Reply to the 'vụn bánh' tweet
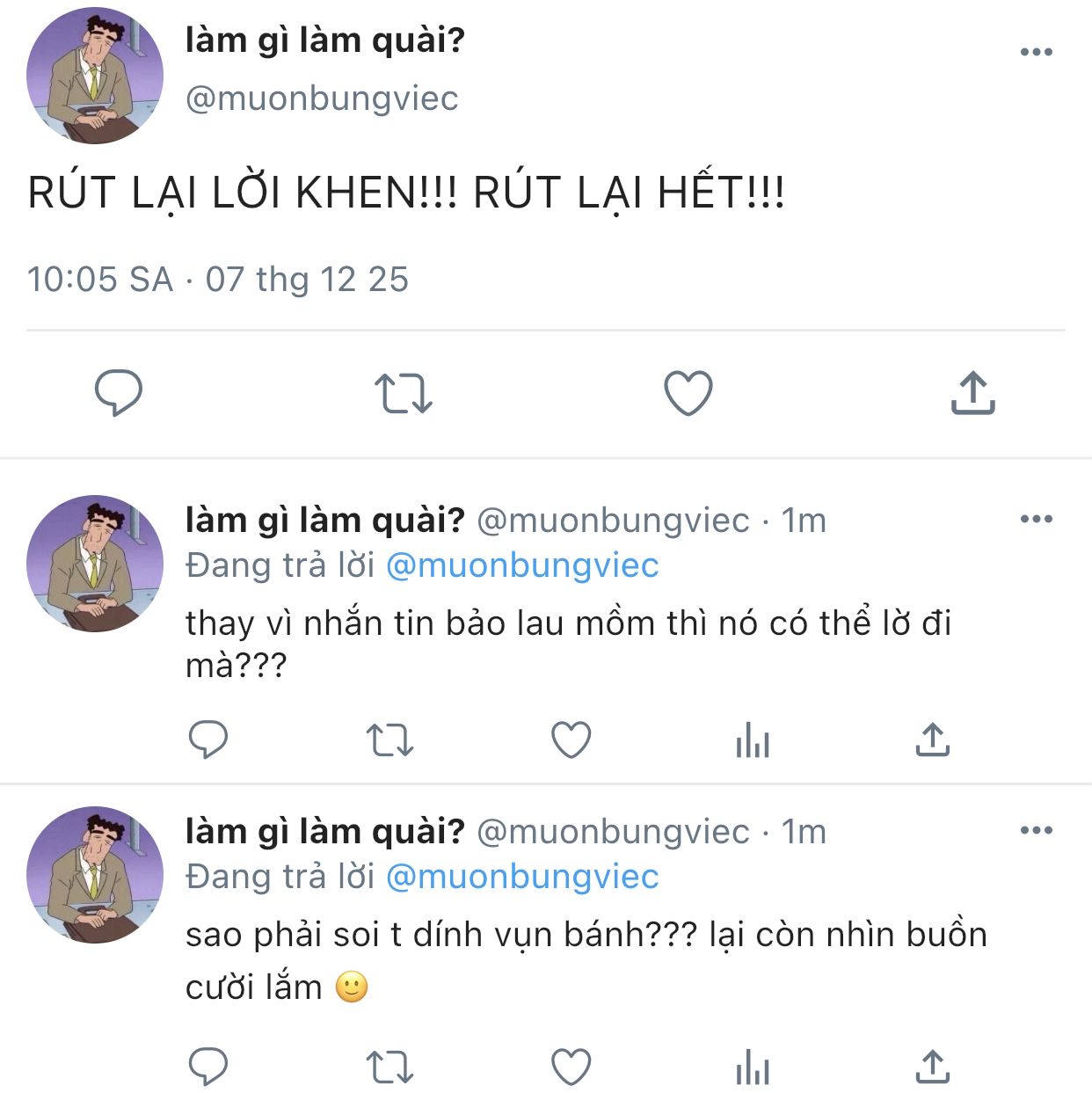This screenshot has width=1092, height=1093. coord(208,1067)
